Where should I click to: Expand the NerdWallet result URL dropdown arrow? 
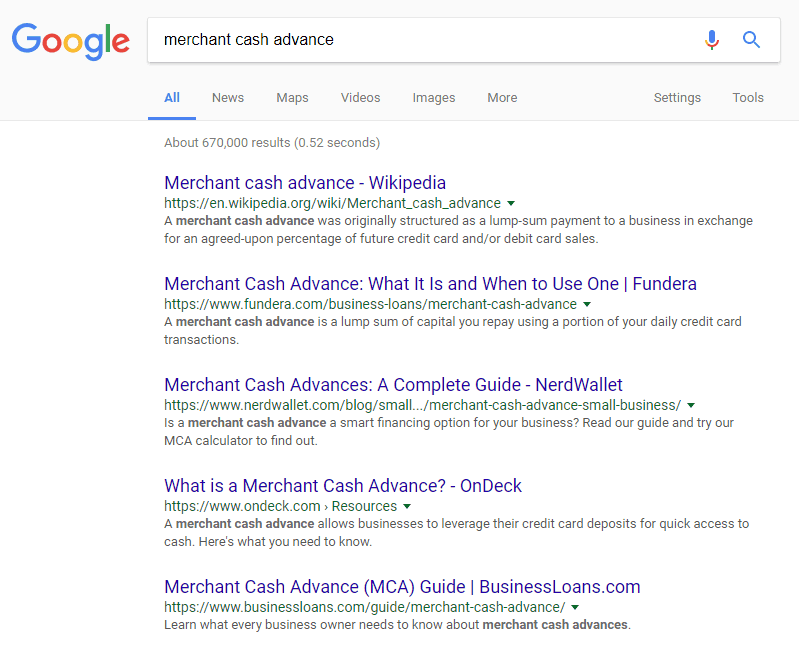[x=691, y=405]
